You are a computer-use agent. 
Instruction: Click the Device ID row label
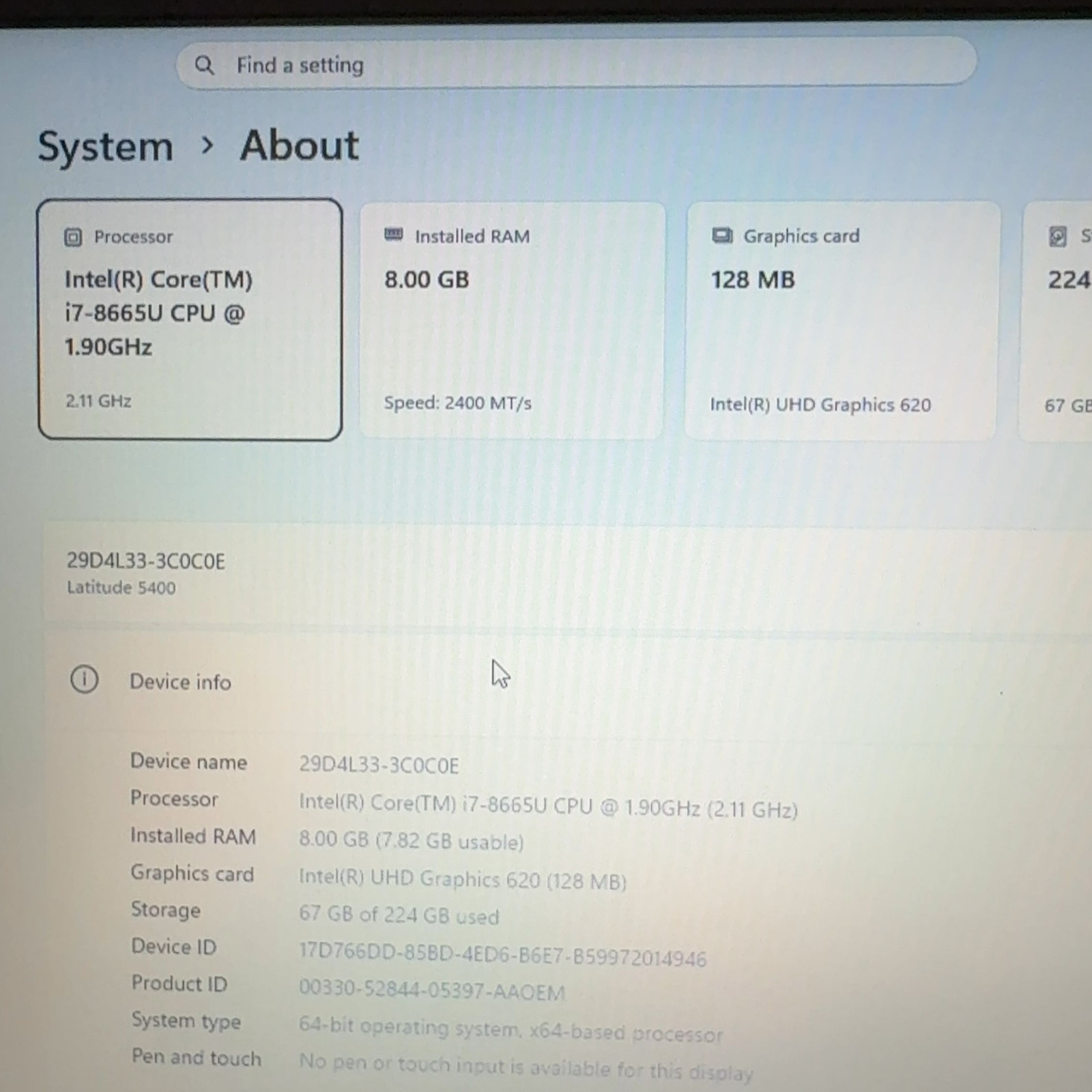point(174,947)
